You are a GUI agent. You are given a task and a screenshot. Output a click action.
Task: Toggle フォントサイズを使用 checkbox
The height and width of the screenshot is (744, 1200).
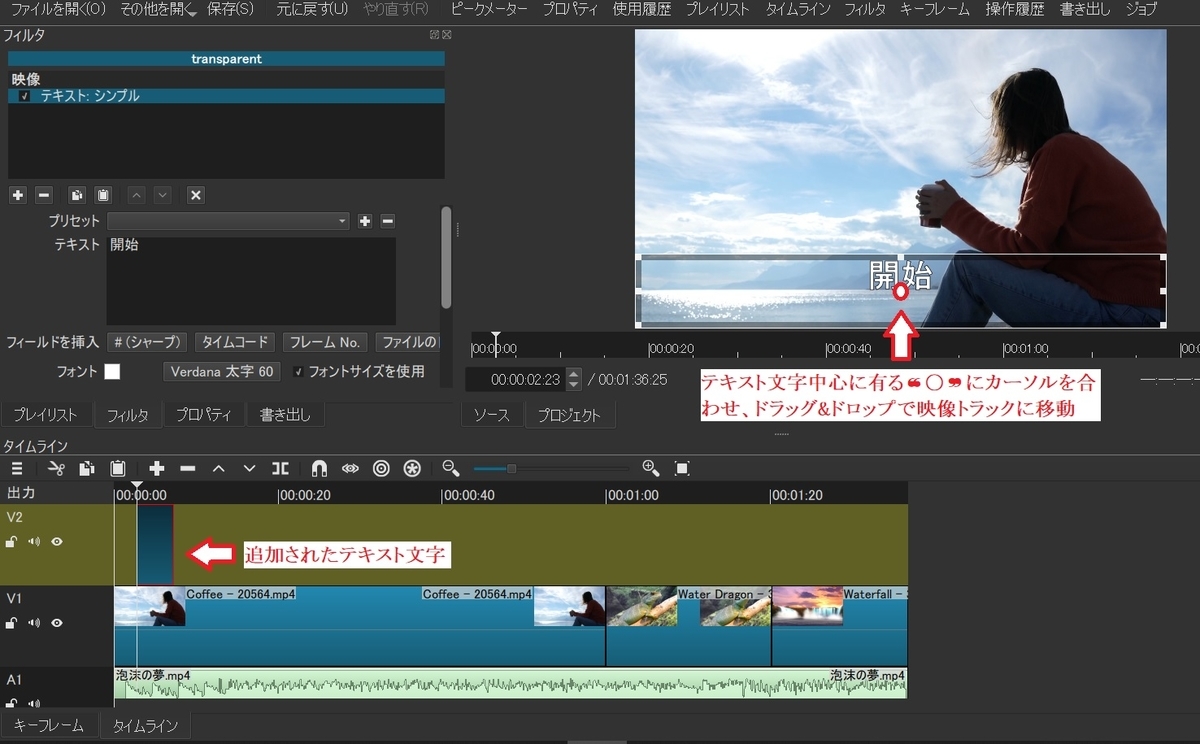(298, 372)
